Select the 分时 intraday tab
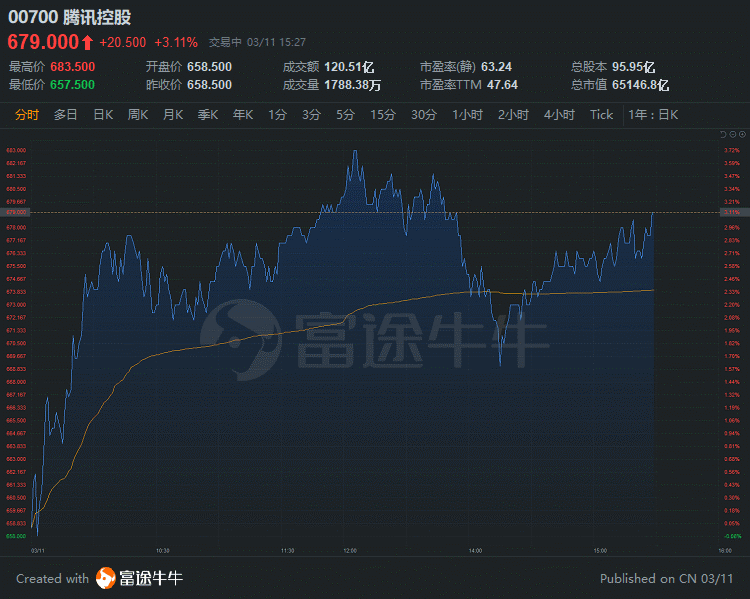The width and height of the screenshot is (750, 599). tap(27, 115)
